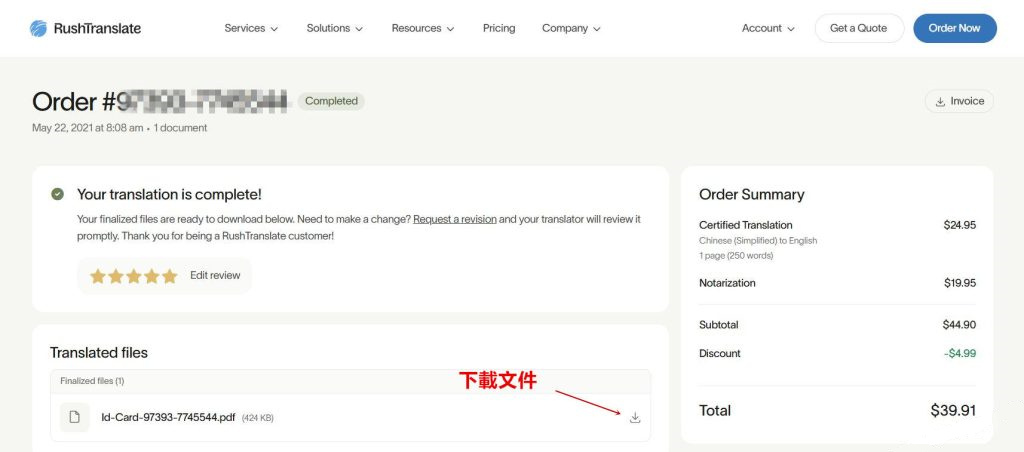Click the green checkmark completion icon
Image resolution: width=1024 pixels, height=452 pixels.
tap(58, 194)
